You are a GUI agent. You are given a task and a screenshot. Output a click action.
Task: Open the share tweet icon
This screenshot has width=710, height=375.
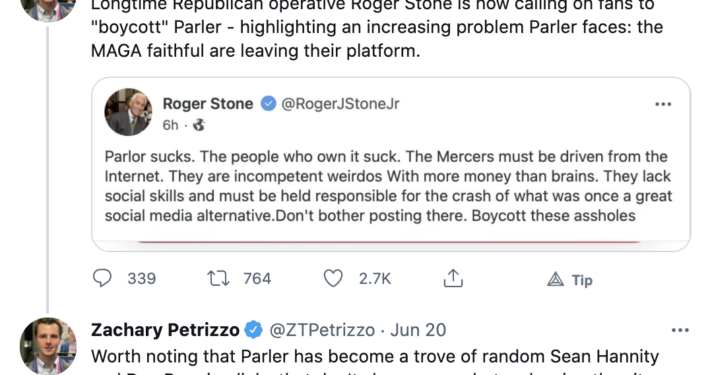tap(453, 278)
